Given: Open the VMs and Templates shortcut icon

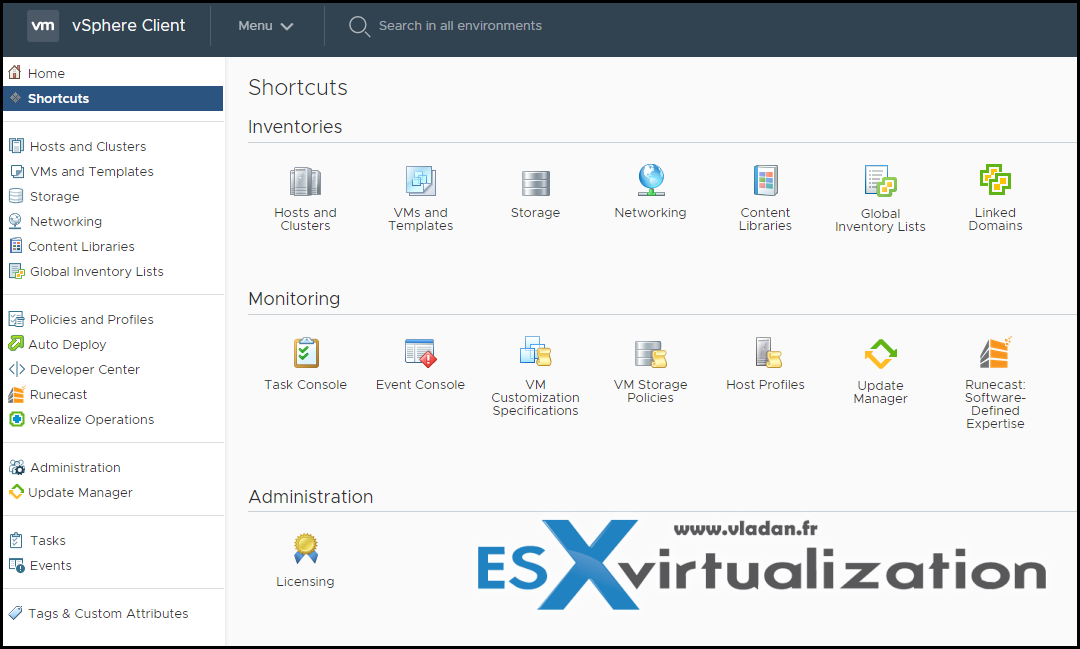Looking at the screenshot, I should click(420, 181).
